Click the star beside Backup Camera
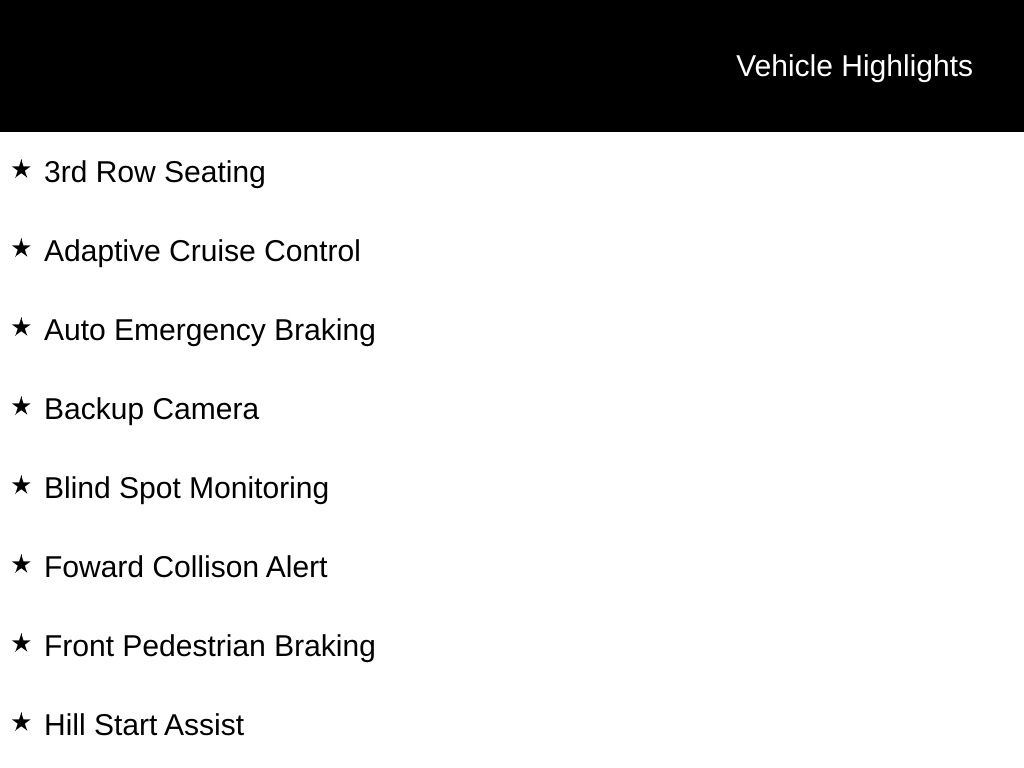This screenshot has width=1024, height=768. point(21,407)
